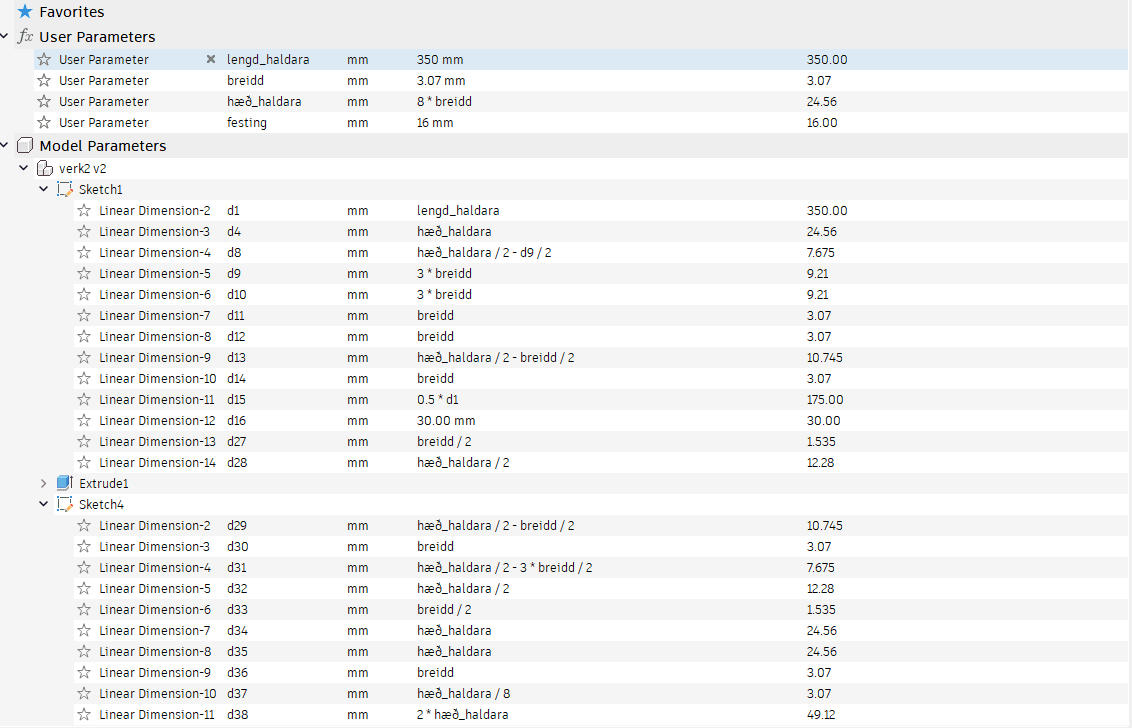Toggle favorite star for d9 dimension
The height and width of the screenshot is (728, 1132).
click(84, 273)
